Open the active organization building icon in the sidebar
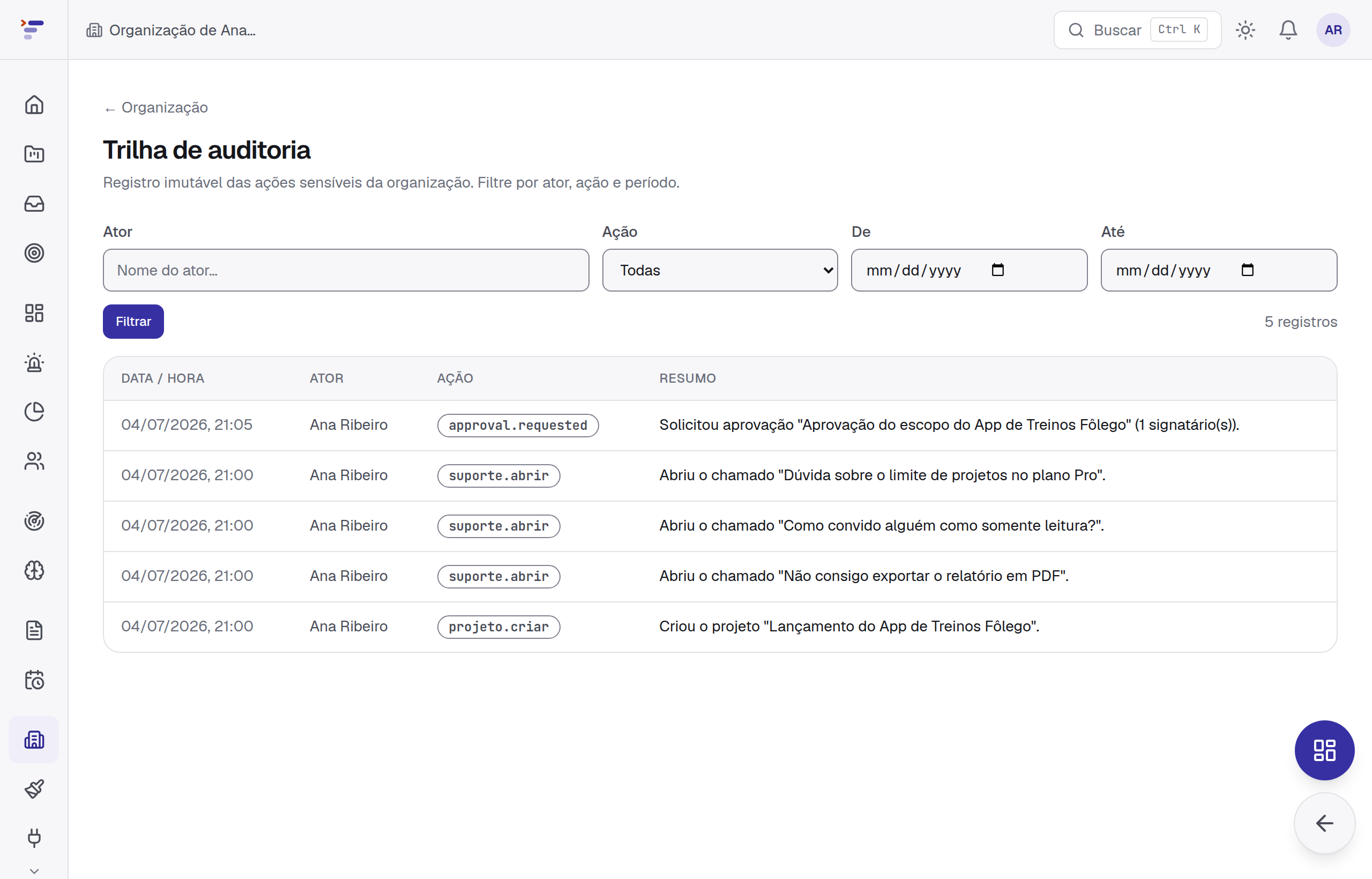Viewport: 1372px width, 879px height. point(34,740)
